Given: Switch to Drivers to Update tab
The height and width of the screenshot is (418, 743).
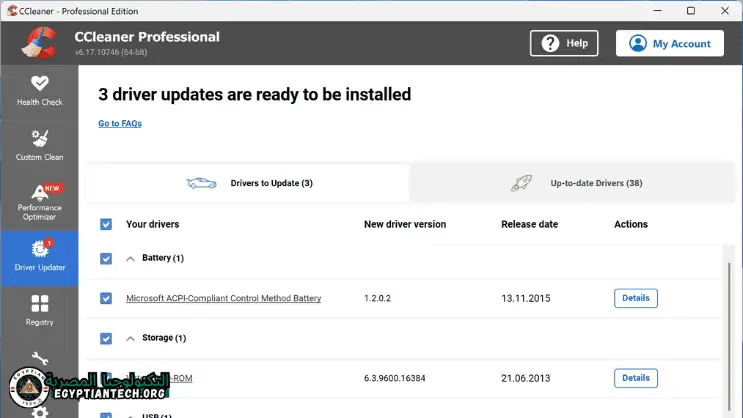Looking at the screenshot, I should 248,183.
